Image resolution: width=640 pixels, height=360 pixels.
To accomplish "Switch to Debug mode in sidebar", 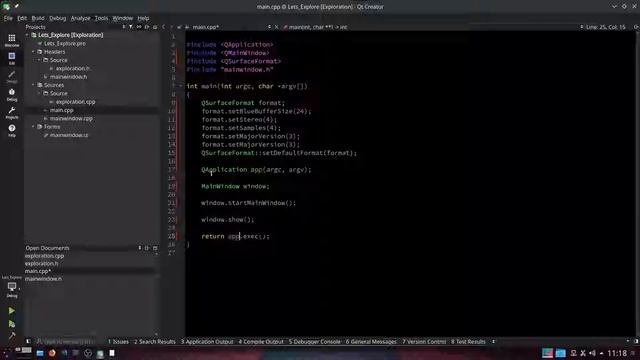I will [12, 95].
